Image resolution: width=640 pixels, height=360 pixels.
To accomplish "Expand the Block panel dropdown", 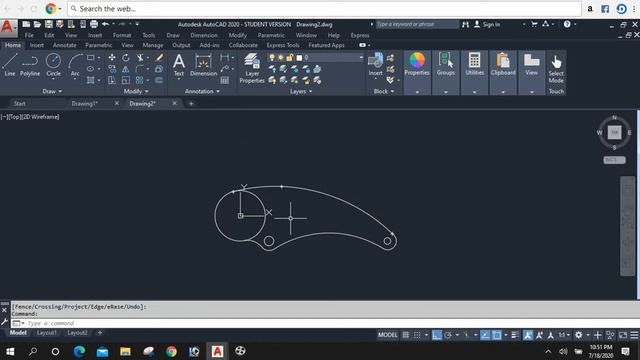I will [x=384, y=91].
